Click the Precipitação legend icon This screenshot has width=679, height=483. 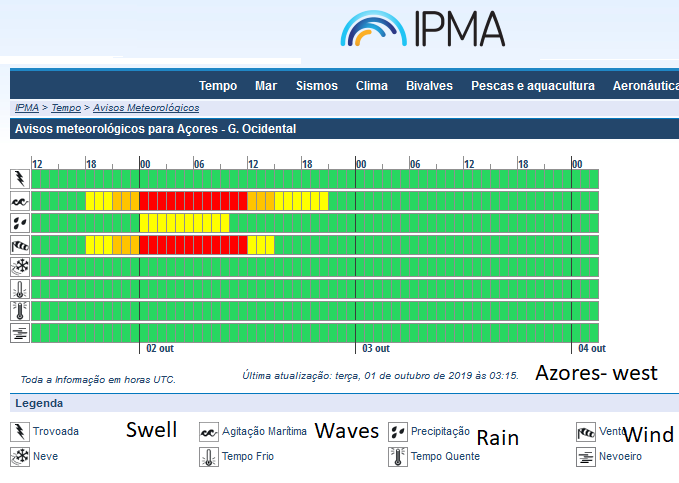point(398,432)
